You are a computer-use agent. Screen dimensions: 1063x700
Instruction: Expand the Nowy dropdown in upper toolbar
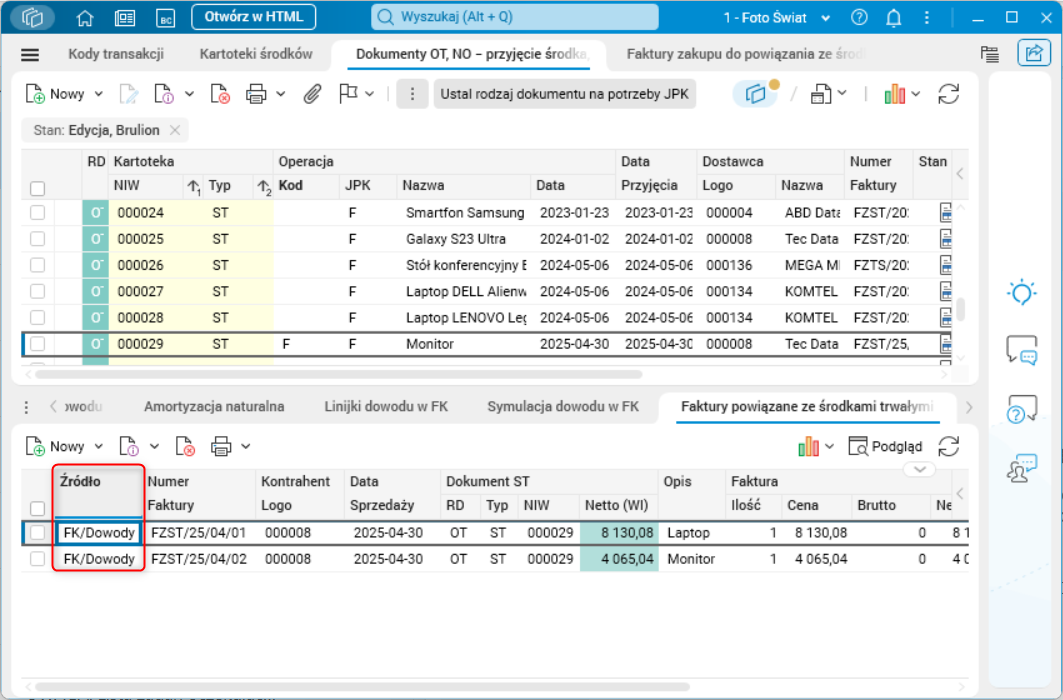coord(98,94)
